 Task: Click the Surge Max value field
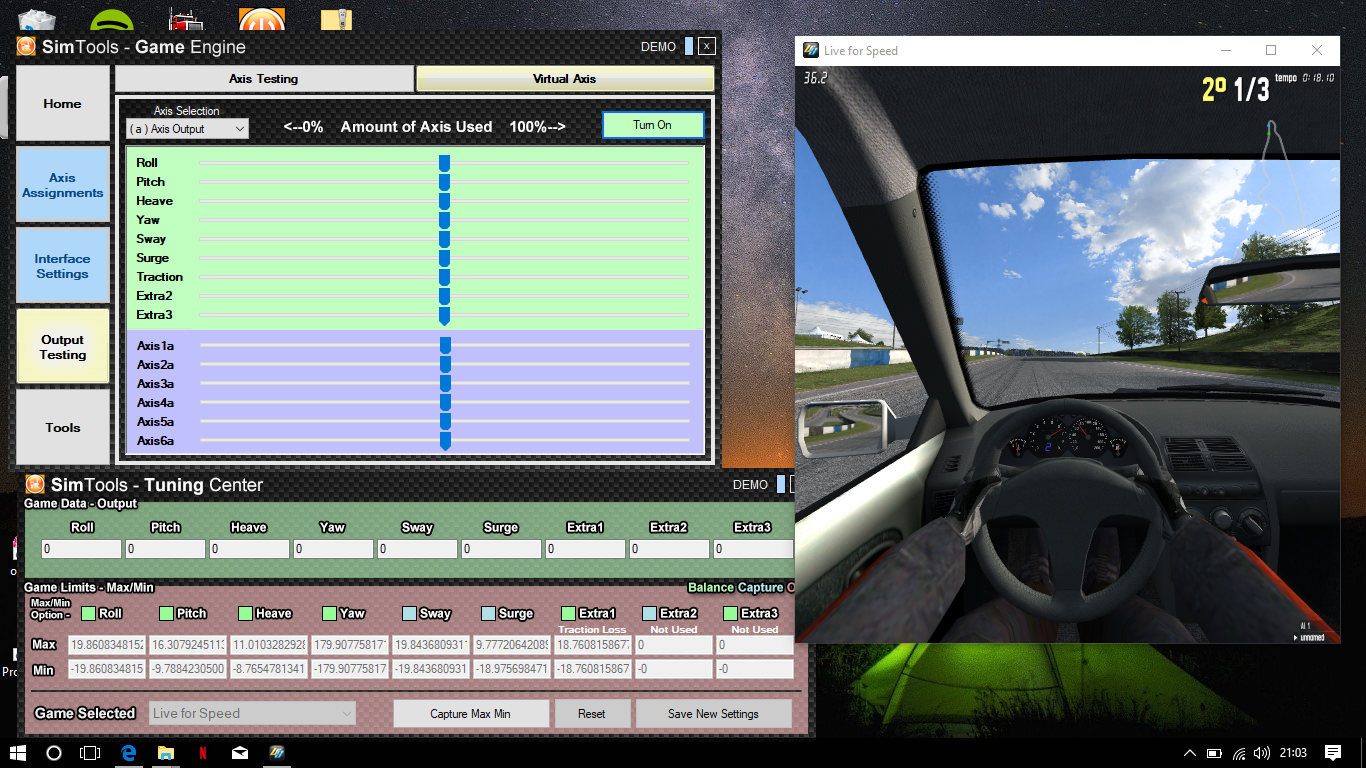point(512,645)
